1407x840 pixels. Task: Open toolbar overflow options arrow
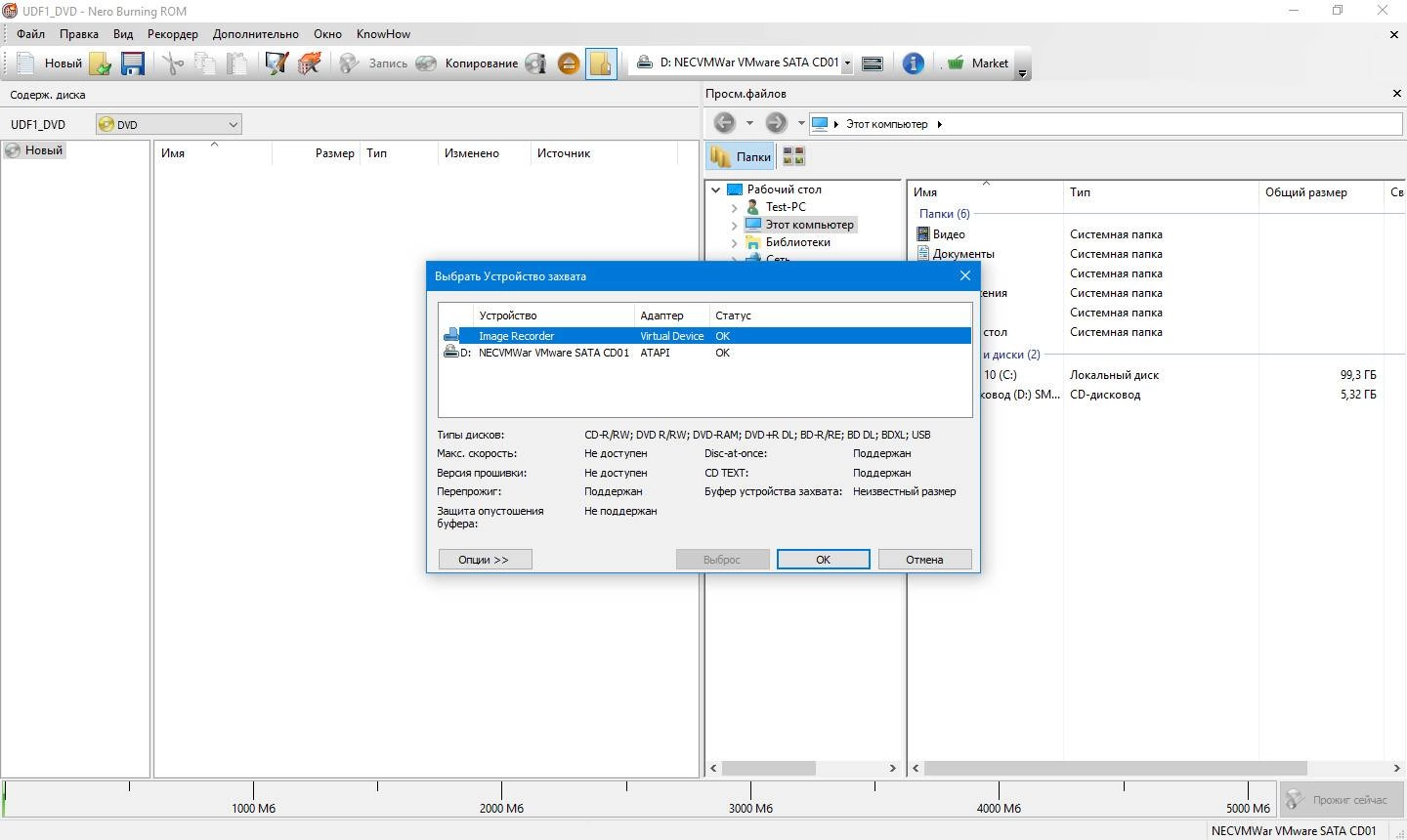click(1022, 73)
